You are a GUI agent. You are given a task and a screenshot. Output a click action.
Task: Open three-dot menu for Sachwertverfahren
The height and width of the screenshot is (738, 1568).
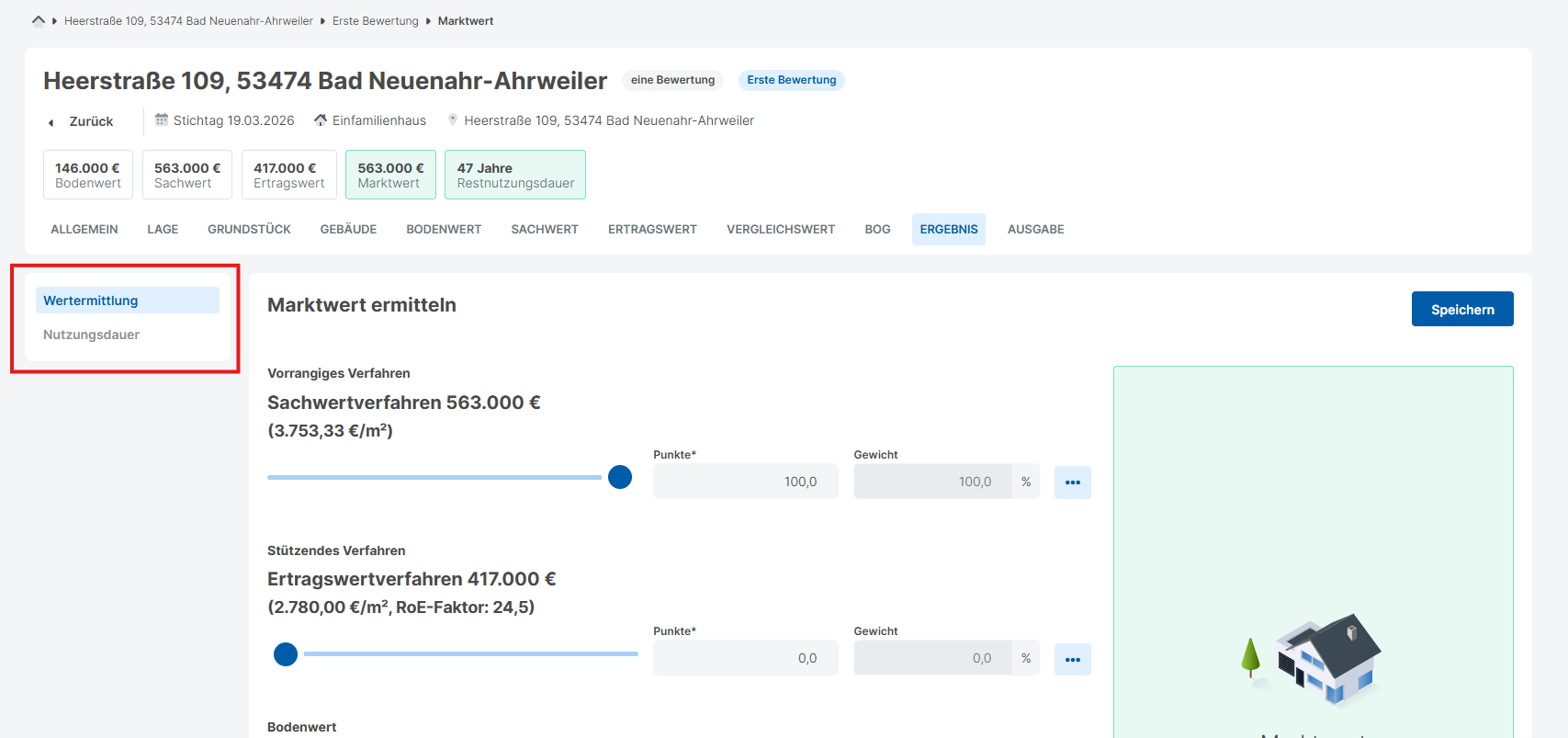pyautogui.click(x=1072, y=483)
